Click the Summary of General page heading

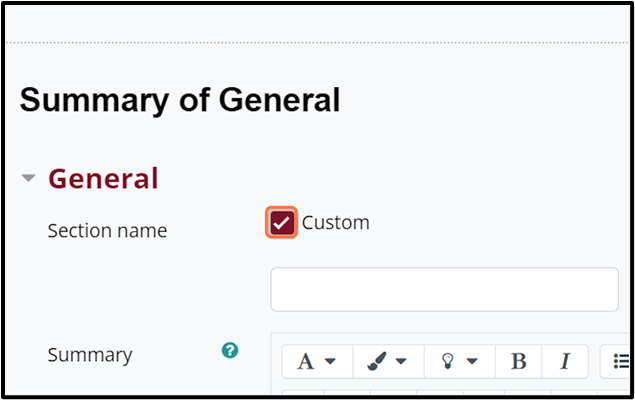(180, 100)
